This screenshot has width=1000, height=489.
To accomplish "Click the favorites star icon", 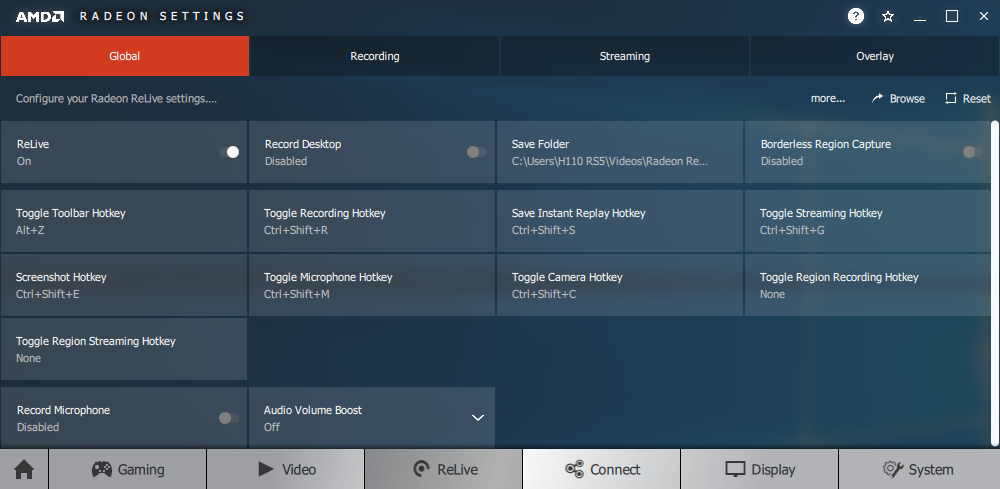I will click(x=888, y=16).
